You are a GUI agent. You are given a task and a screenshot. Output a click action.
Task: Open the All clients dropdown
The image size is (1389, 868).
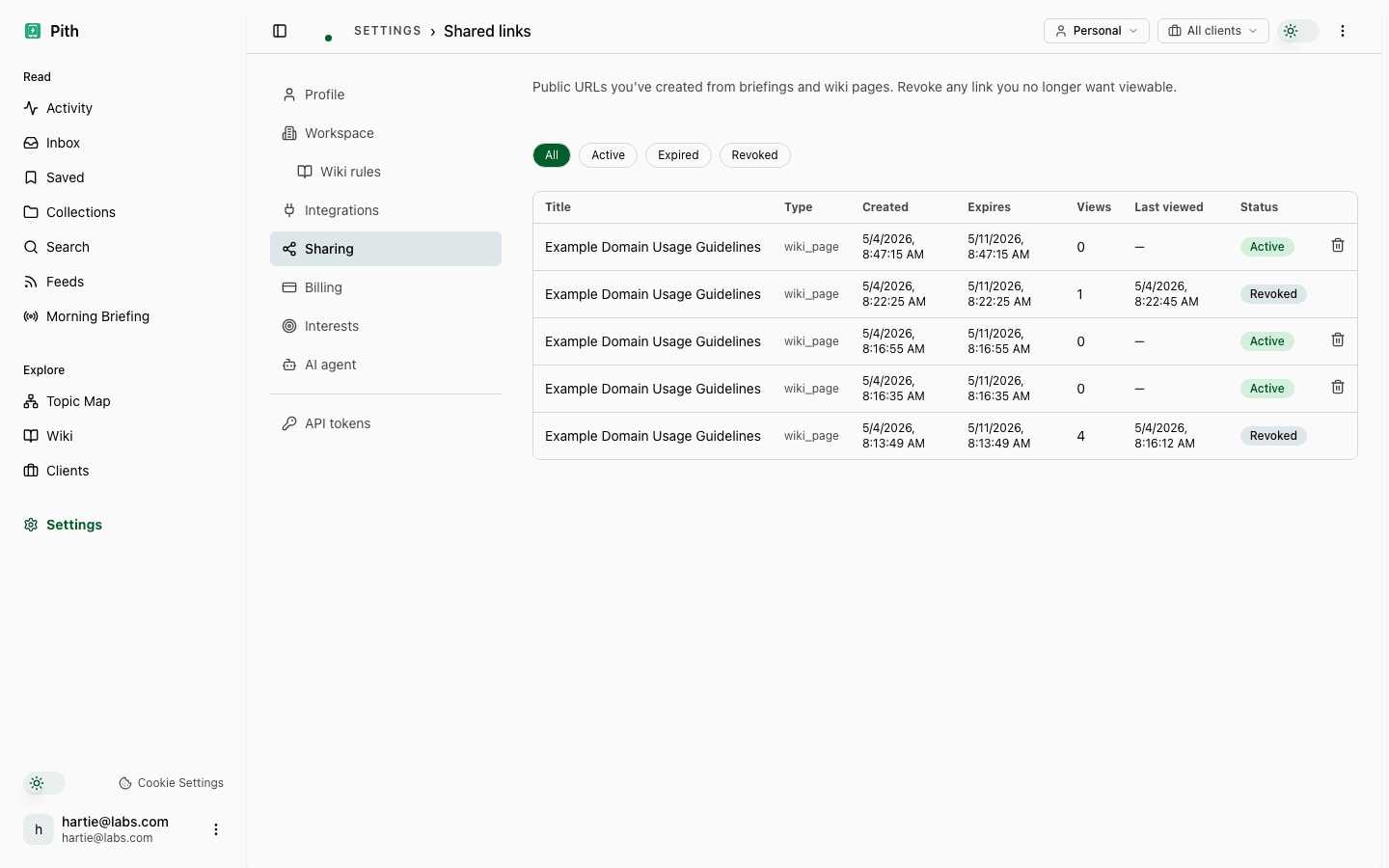[x=1213, y=31]
